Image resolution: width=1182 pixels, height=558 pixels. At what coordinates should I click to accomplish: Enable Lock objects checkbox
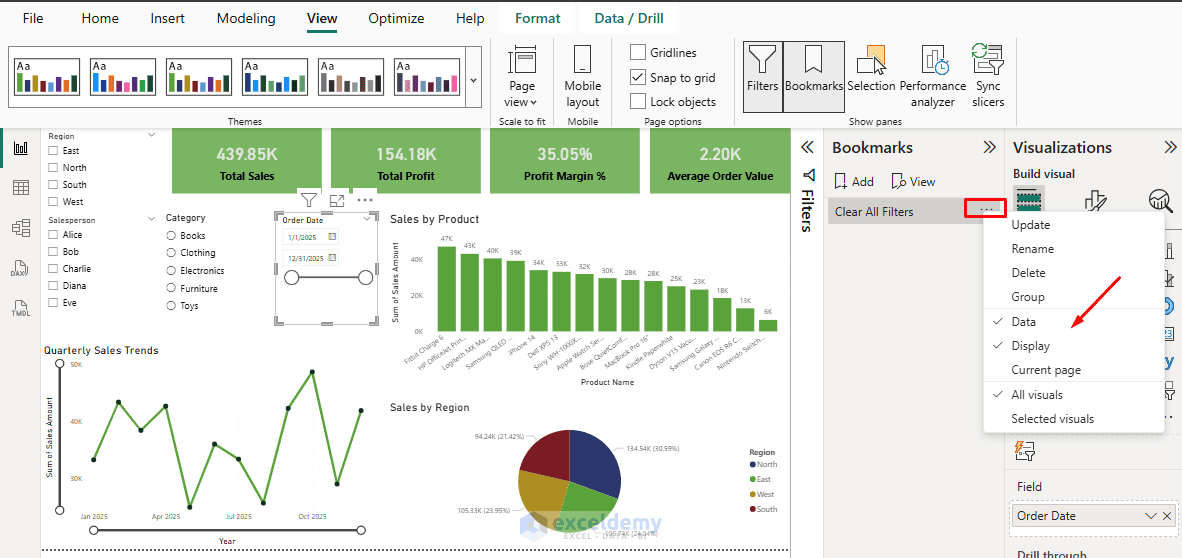click(x=638, y=101)
